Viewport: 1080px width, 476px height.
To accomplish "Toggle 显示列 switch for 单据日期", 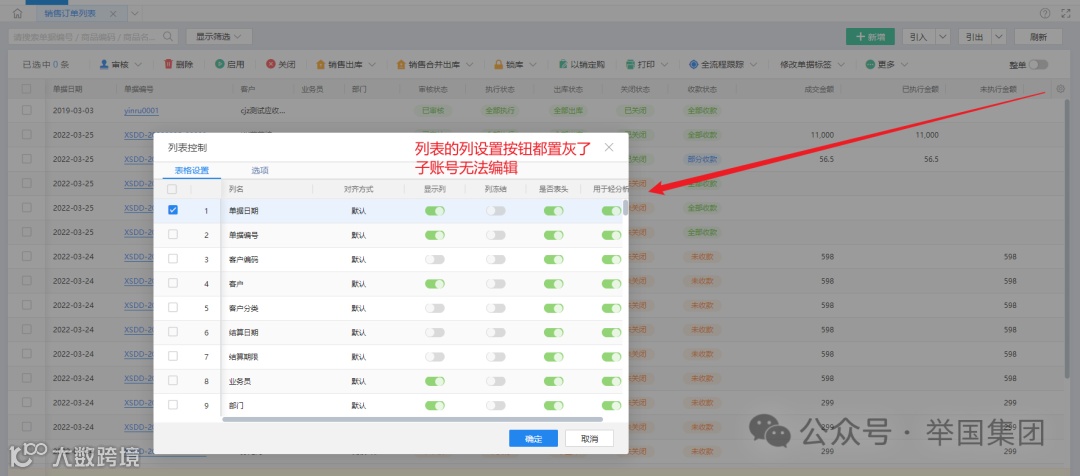I will pyautogui.click(x=435, y=211).
